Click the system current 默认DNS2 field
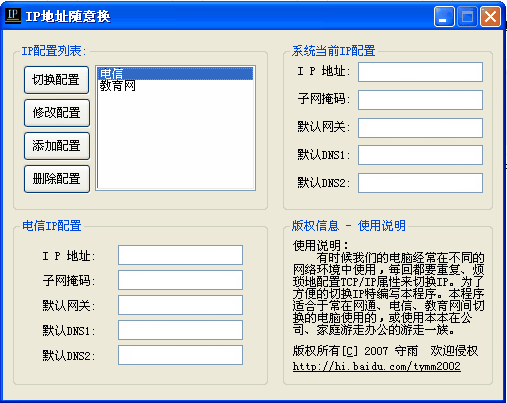 420,183
